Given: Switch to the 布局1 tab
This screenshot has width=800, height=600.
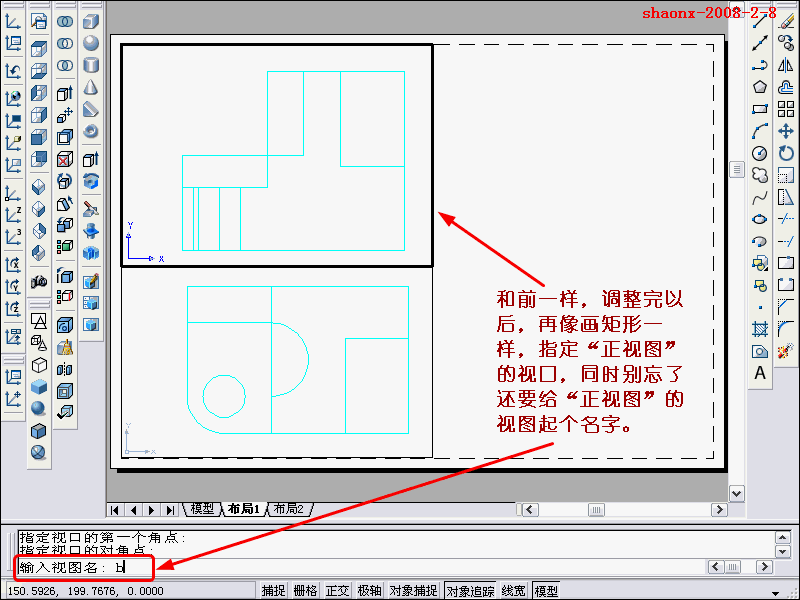Looking at the screenshot, I should pos(243,509).
